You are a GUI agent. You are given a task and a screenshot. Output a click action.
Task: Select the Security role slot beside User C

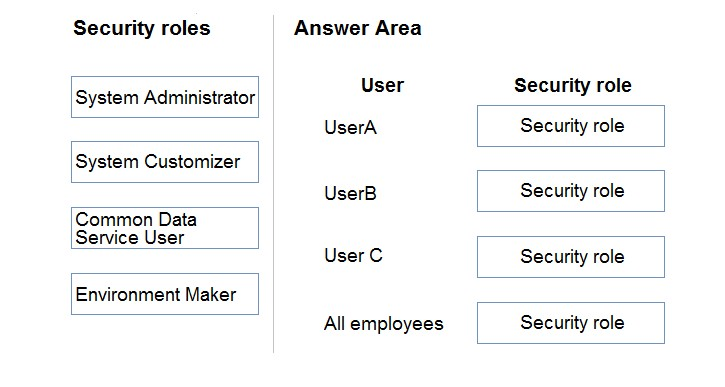click(571, 257)
